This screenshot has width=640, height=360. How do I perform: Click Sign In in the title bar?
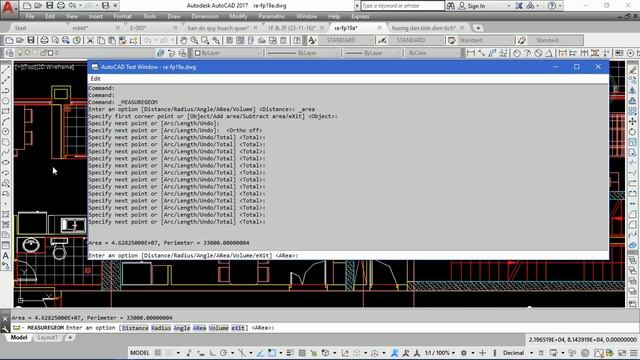(476, 6)
